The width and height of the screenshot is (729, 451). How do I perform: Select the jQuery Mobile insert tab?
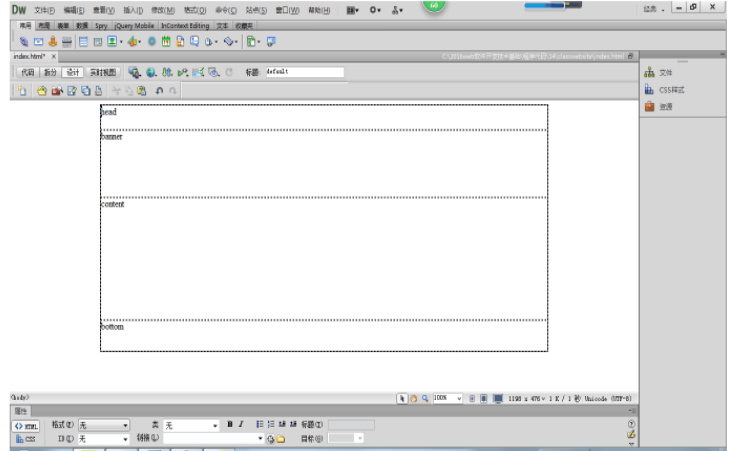click(133, 24)
